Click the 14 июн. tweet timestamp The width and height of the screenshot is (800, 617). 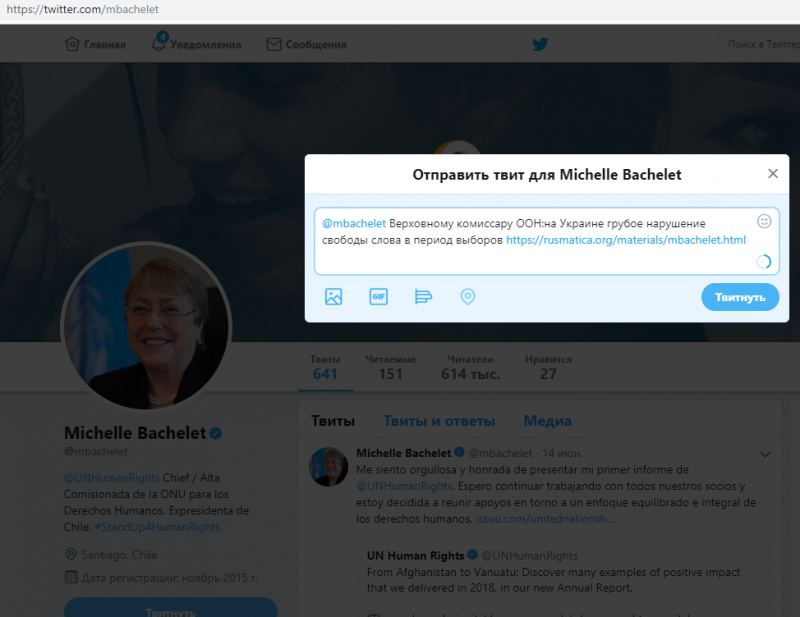pyautogui.click(x=562, y=453)
